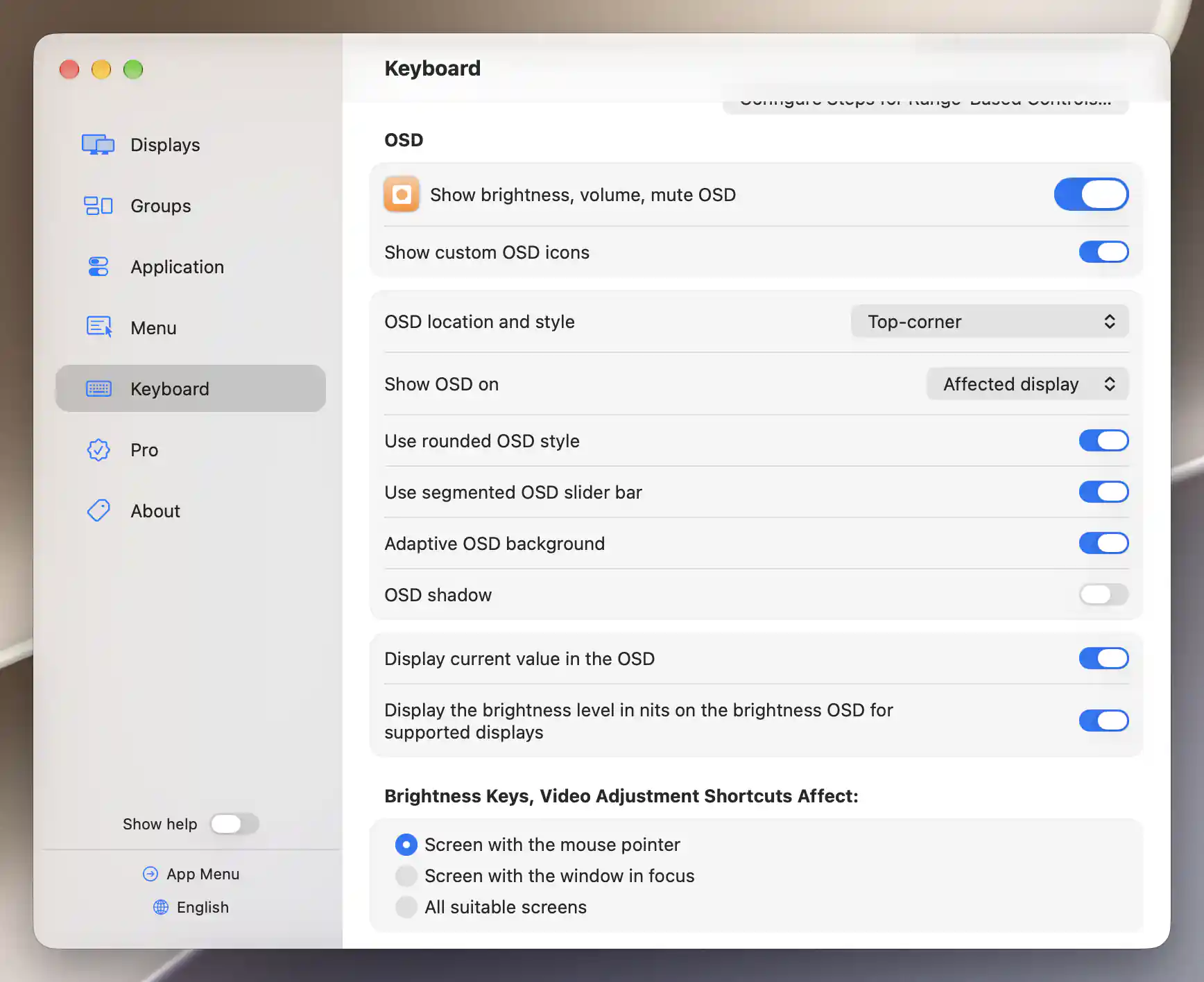Disable Show custom OSD icons

coord(1103,252)
